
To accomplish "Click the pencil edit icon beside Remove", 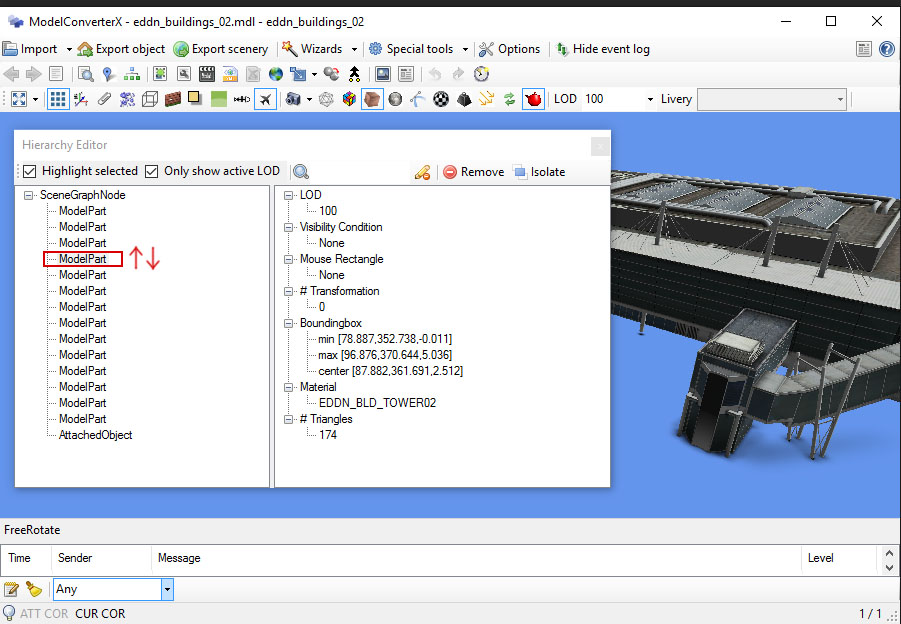I will click(422, 172).
